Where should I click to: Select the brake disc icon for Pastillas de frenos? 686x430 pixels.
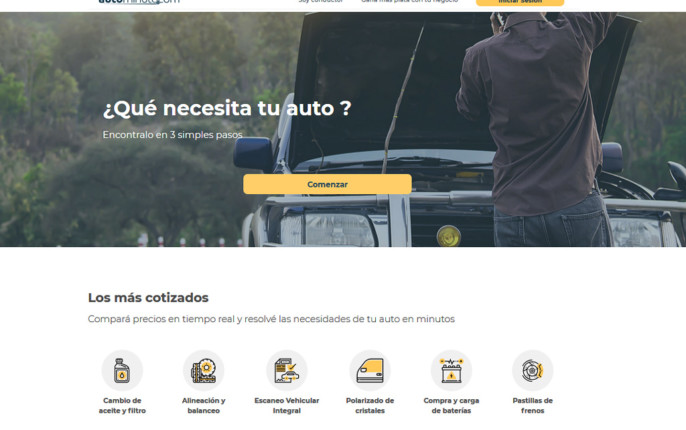tap(532, 370)
